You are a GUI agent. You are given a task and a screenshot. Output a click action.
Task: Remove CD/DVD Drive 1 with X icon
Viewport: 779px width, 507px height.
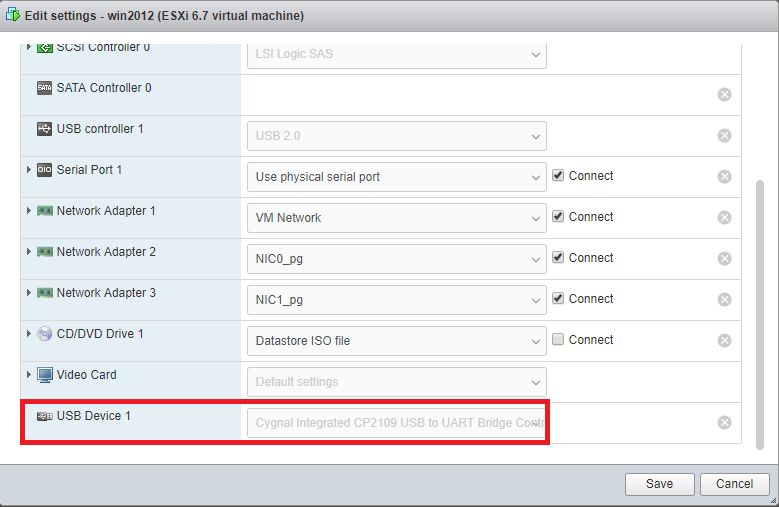coord(724,341)
